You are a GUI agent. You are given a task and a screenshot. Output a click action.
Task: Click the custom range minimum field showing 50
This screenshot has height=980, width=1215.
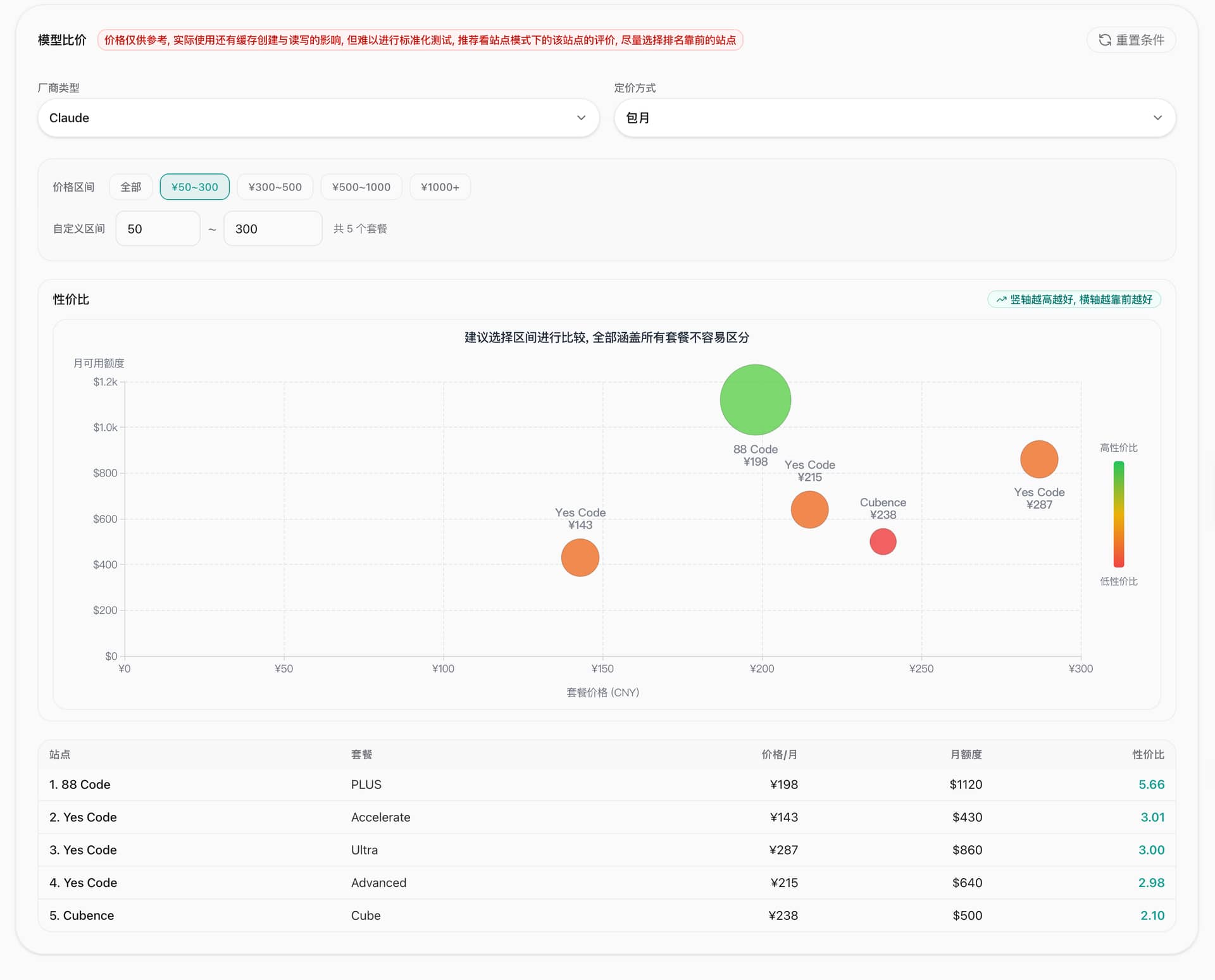coord(158,229)
